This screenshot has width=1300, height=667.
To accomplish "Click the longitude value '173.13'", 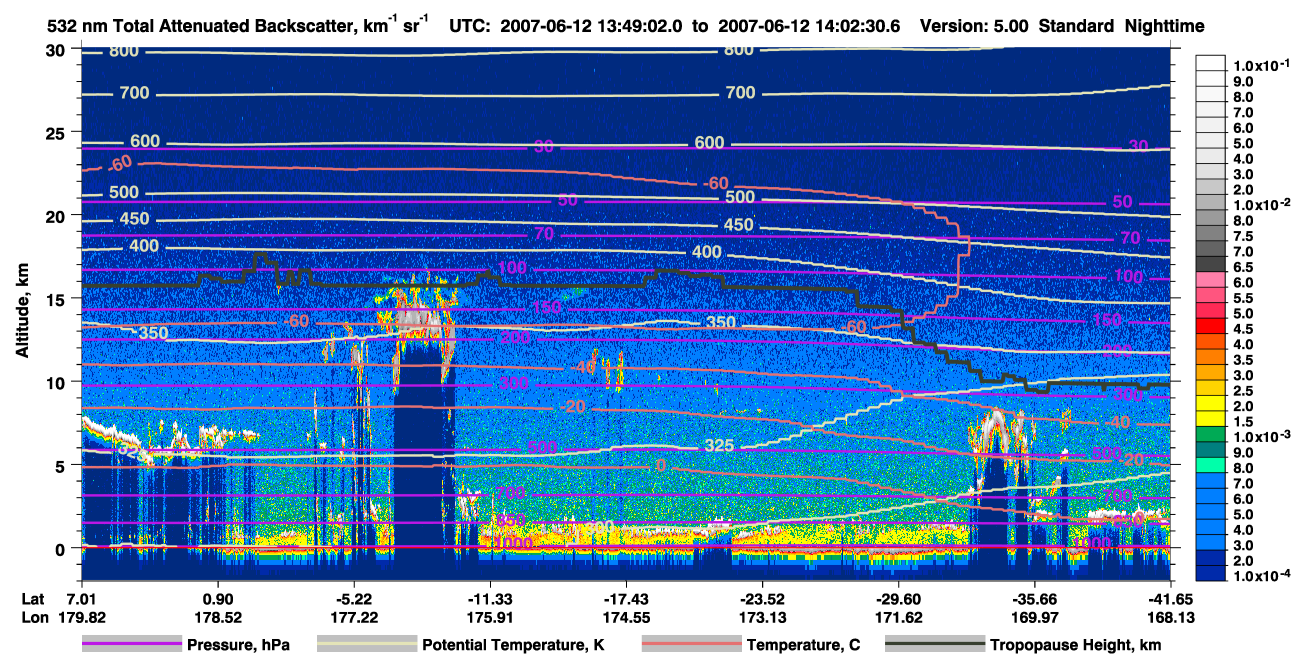I will (762, 617).
